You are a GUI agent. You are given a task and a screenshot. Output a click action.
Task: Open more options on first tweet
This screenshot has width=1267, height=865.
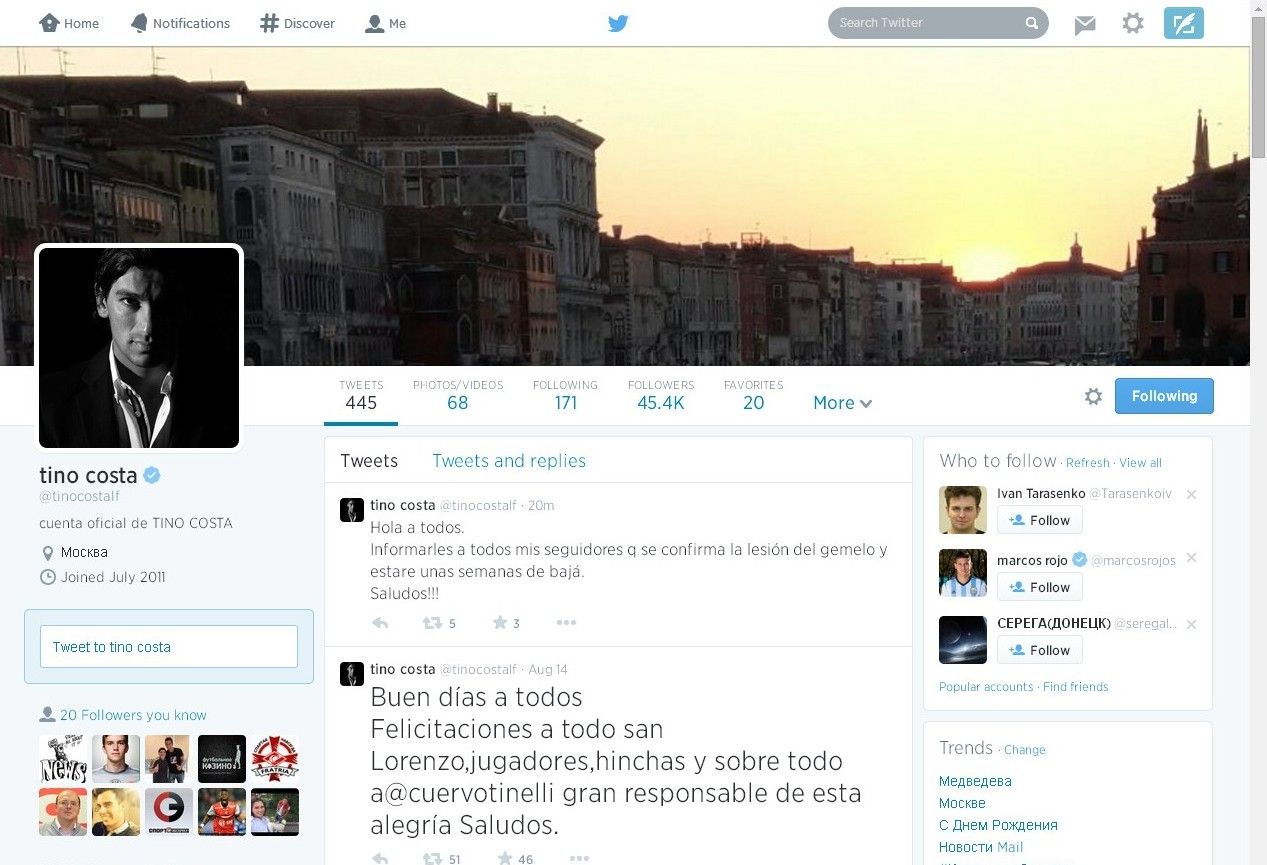pos(566,623)
